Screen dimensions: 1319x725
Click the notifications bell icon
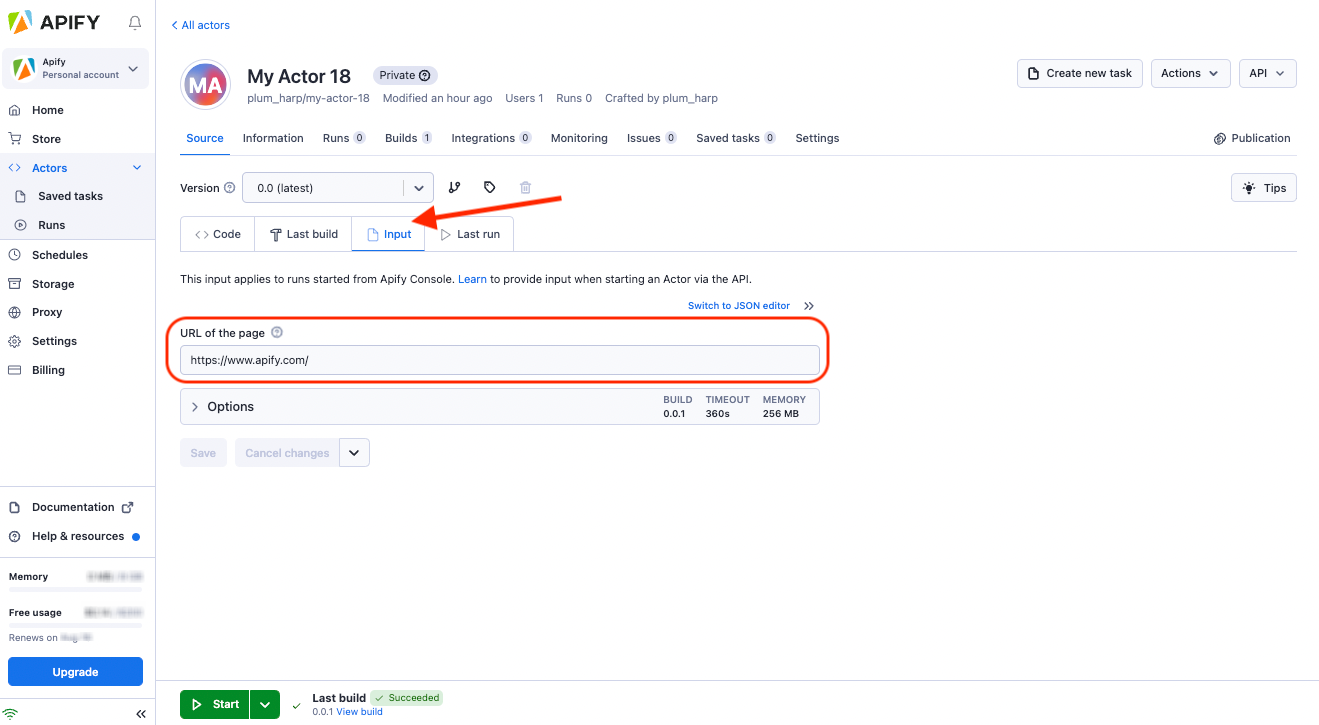tap(135, 23)
